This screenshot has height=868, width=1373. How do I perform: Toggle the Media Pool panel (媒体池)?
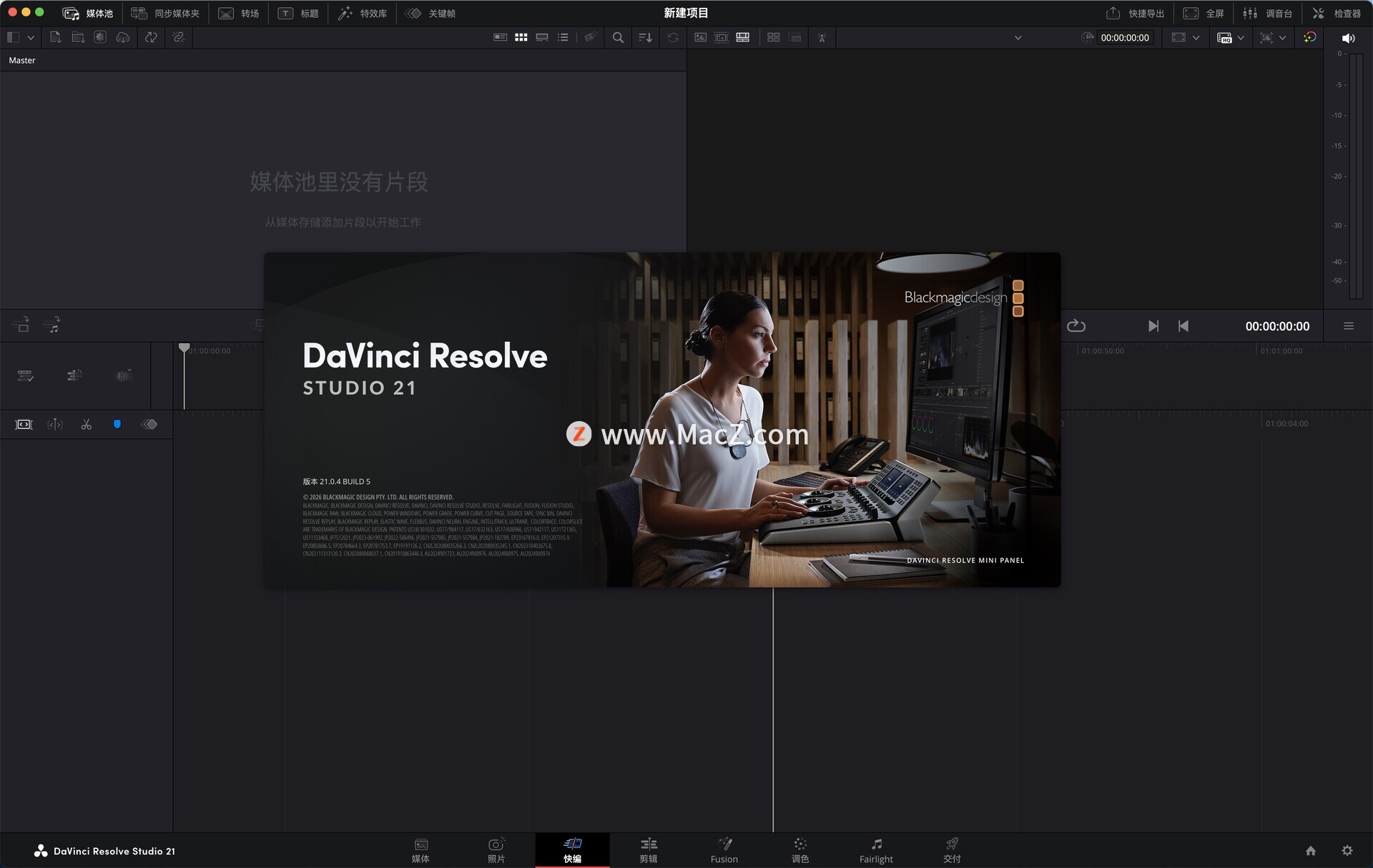click(88, 13)
